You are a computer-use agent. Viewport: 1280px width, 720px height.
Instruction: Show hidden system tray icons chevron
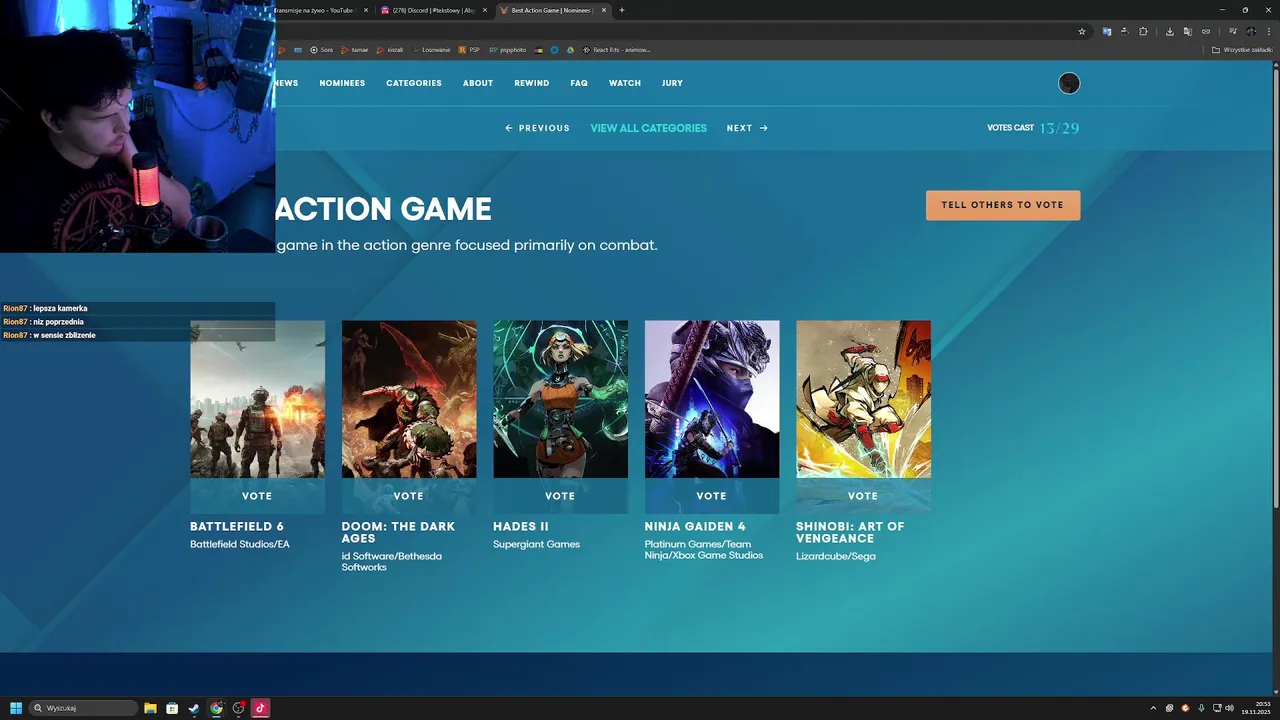pos(1153,708)
